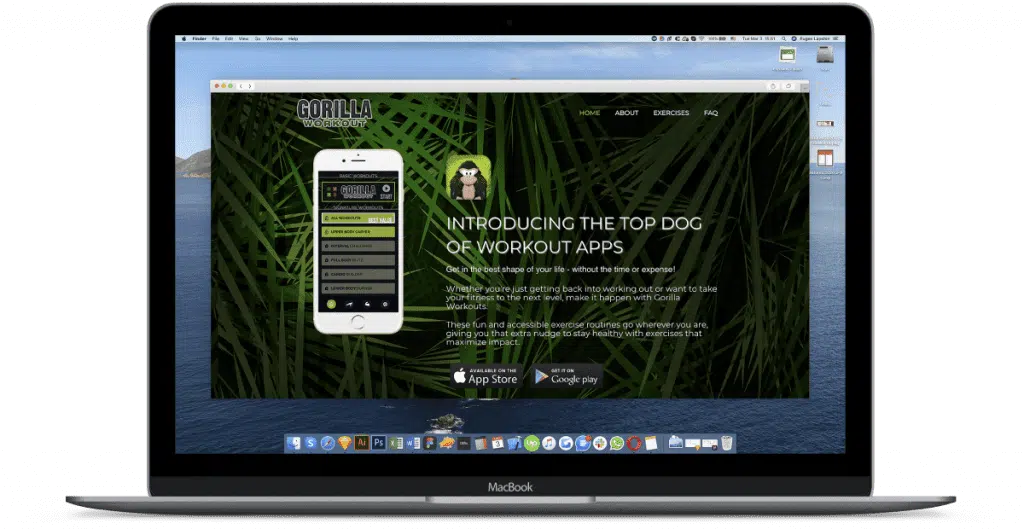The image size is (1024, 529).
Task: Open the Edit menu
Action: tap(229, 39)
